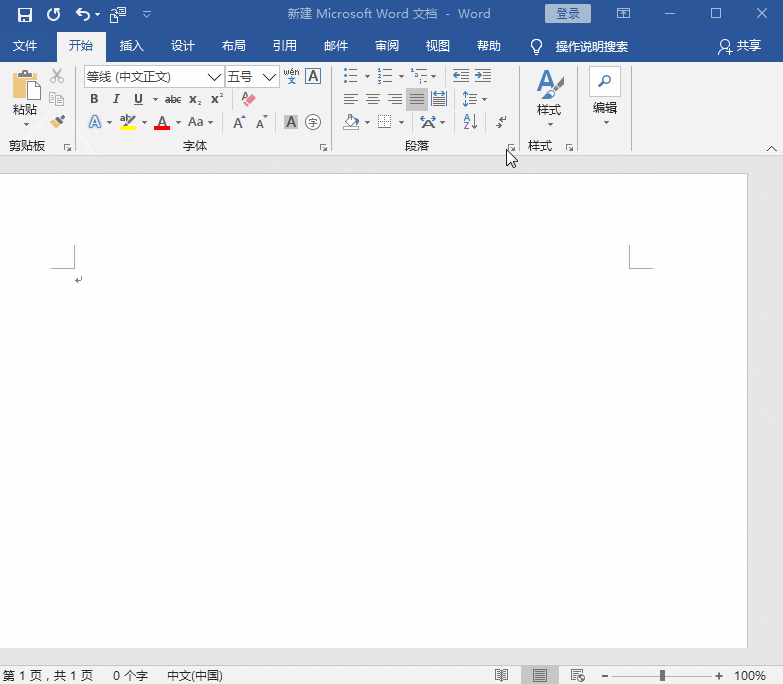Toggle Italic formatting
Screen dimensions: 783x684
coord(116,99)
